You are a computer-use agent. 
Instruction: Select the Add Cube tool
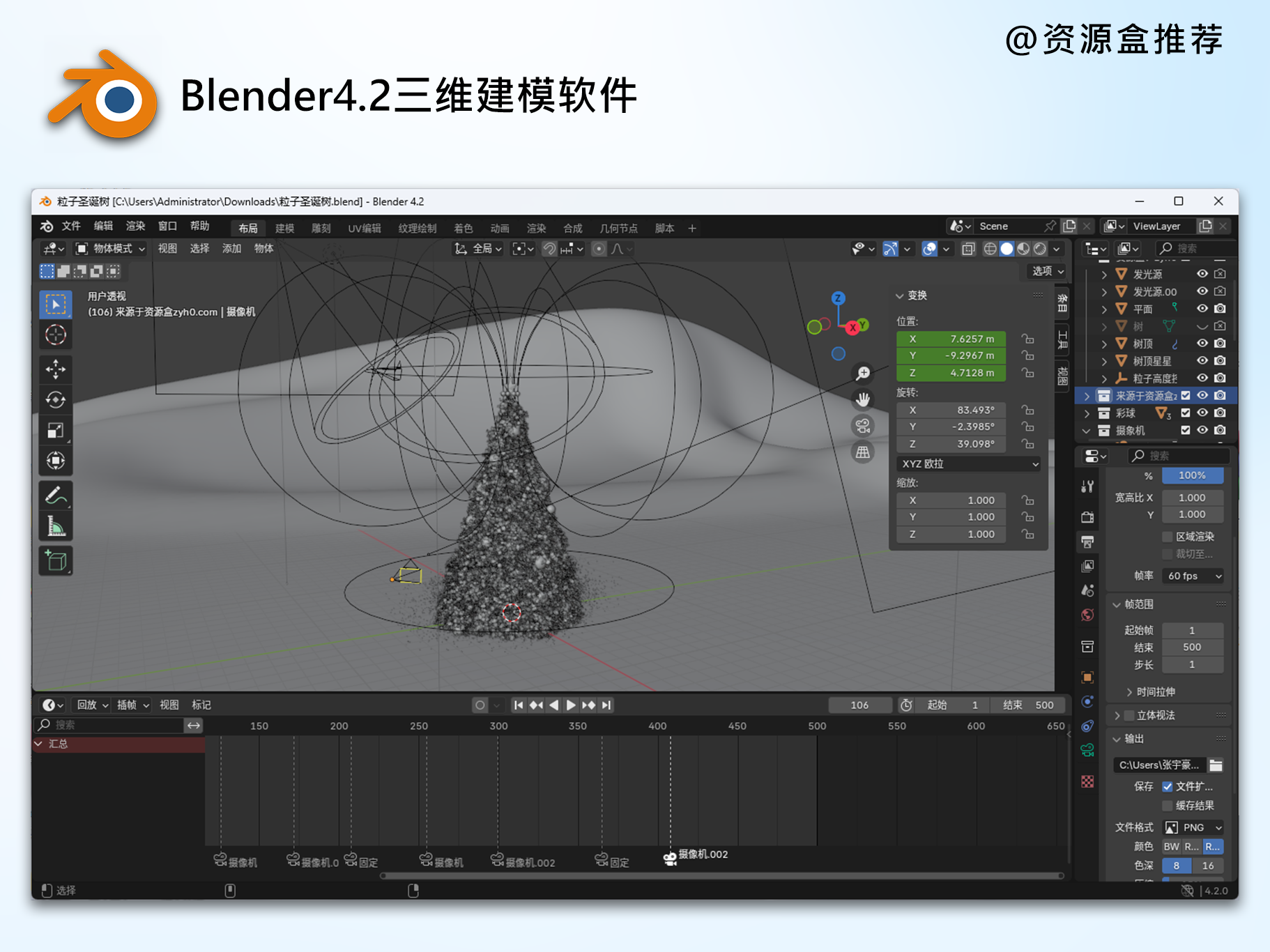point(56,561)
